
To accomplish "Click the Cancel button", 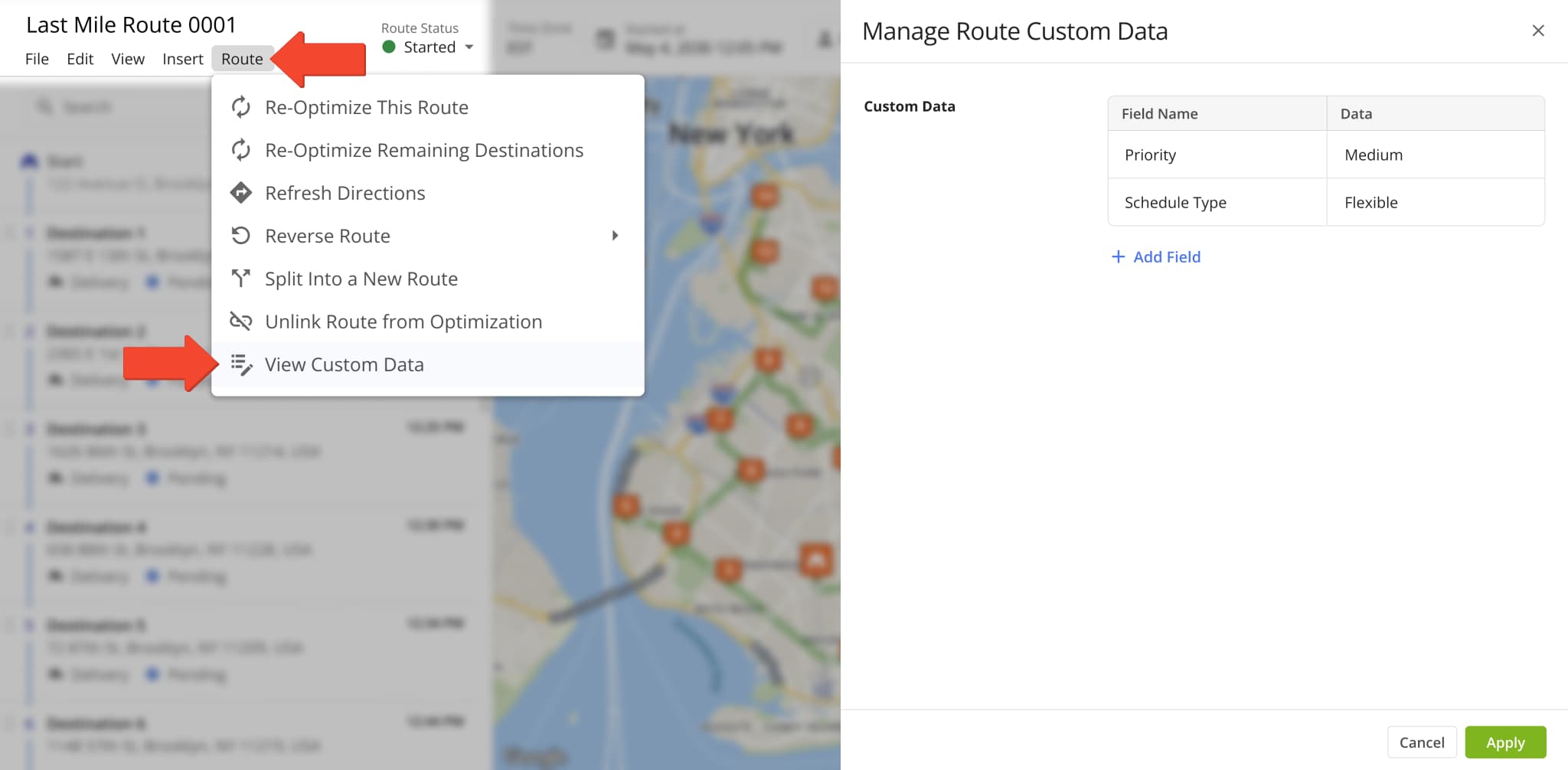I will (1422, 742).
